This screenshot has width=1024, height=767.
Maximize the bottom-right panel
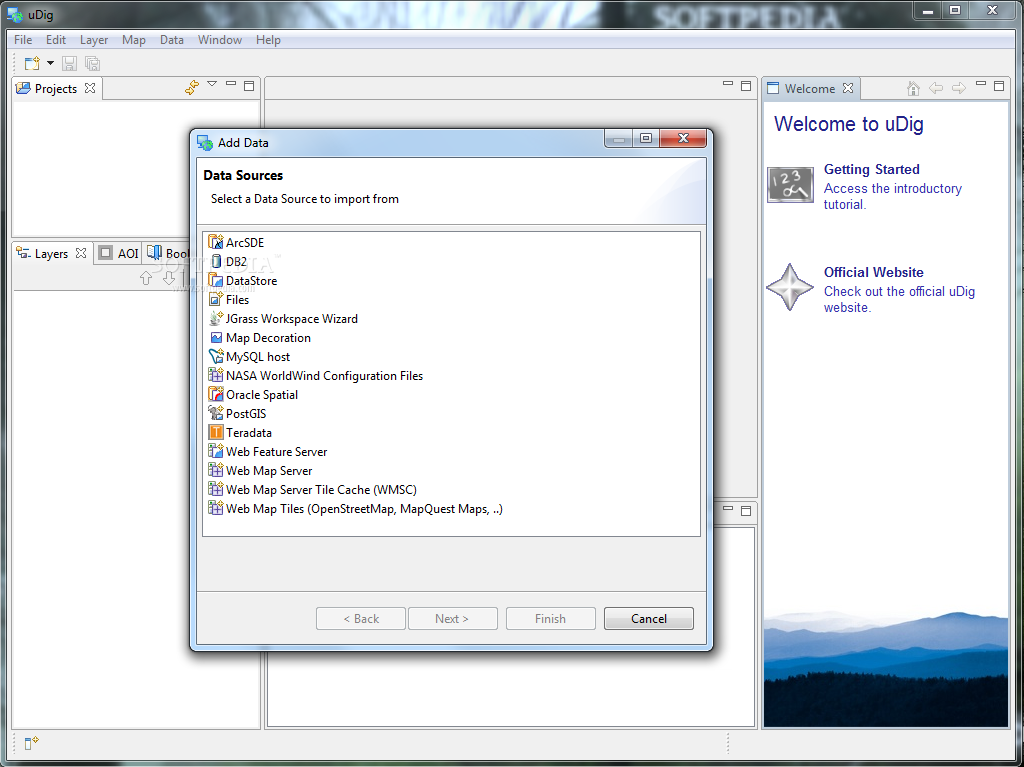coord(746,511)
